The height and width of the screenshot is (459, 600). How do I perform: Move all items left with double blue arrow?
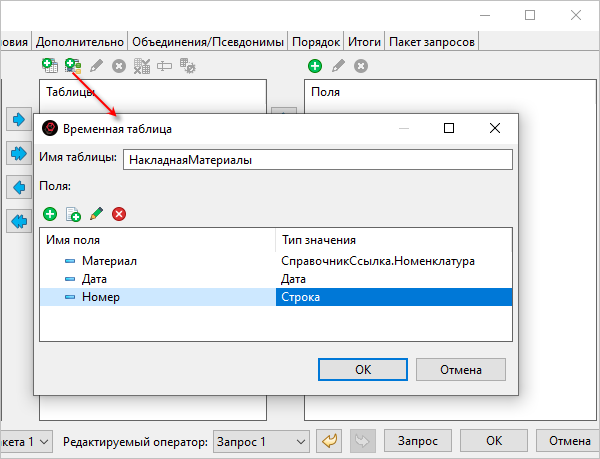click(x=19, y=221)
